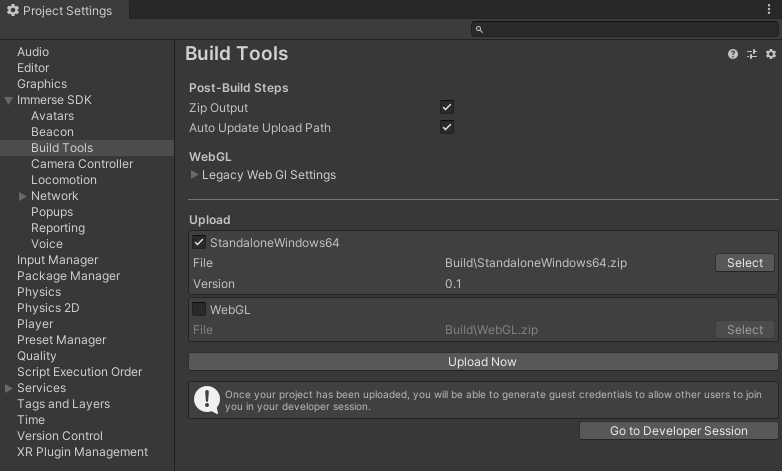This screenshot has width=782, height=471.
Task: Open Audio settings category
Action: point(33,52)
